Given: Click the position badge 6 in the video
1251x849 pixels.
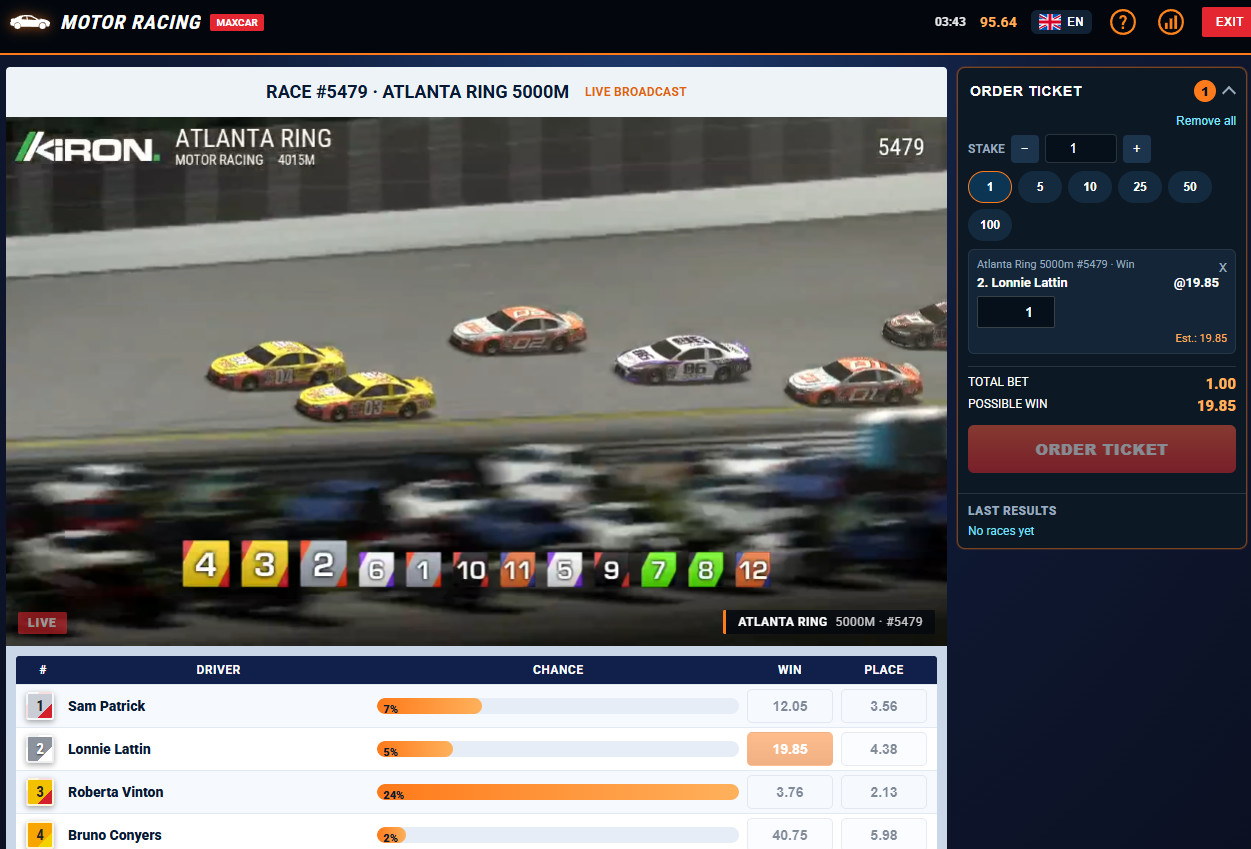Looking at the screenshot, I should (x=376, y=570).
